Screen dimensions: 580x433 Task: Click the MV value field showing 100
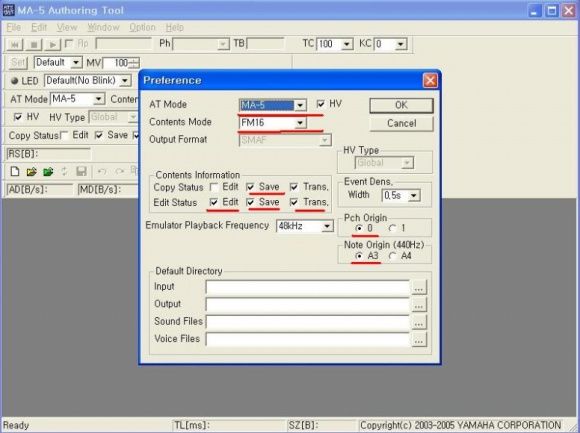click(116, 63)
